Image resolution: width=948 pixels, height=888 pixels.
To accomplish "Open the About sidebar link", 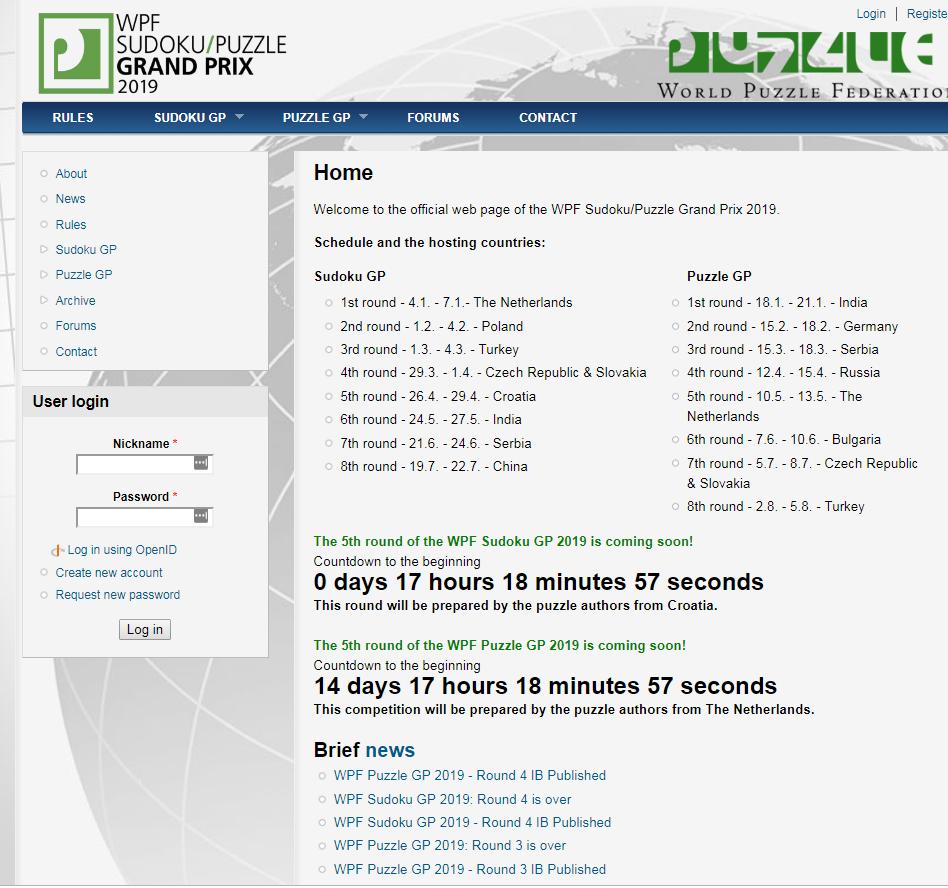I will (x=71, y=173).
